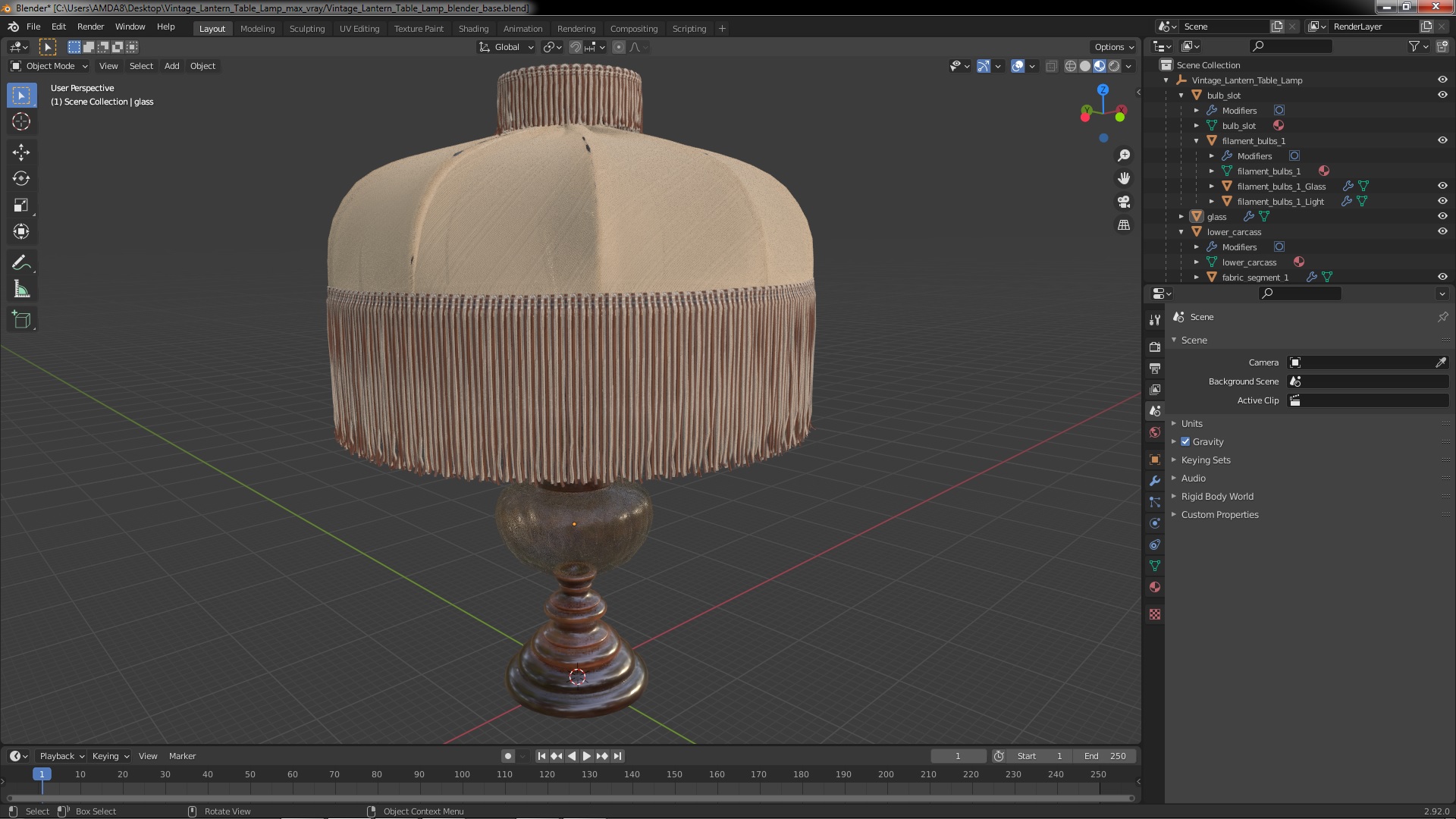Hide the glass object in the outliner

[1442, 216]
